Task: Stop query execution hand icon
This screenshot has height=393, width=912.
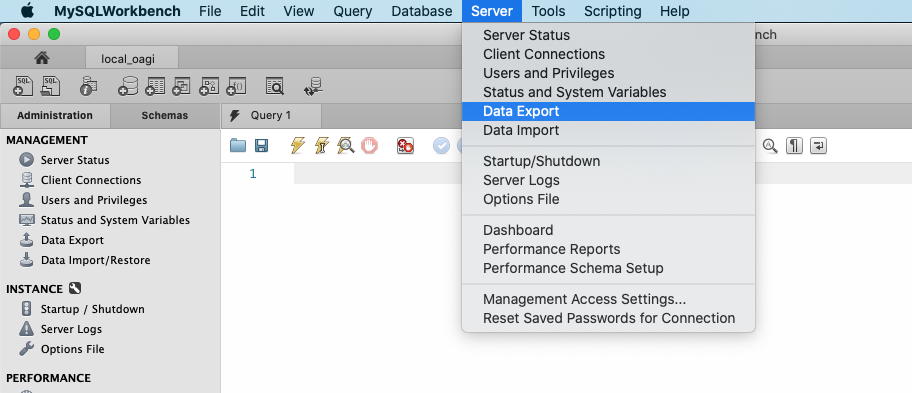Action: 369,145
